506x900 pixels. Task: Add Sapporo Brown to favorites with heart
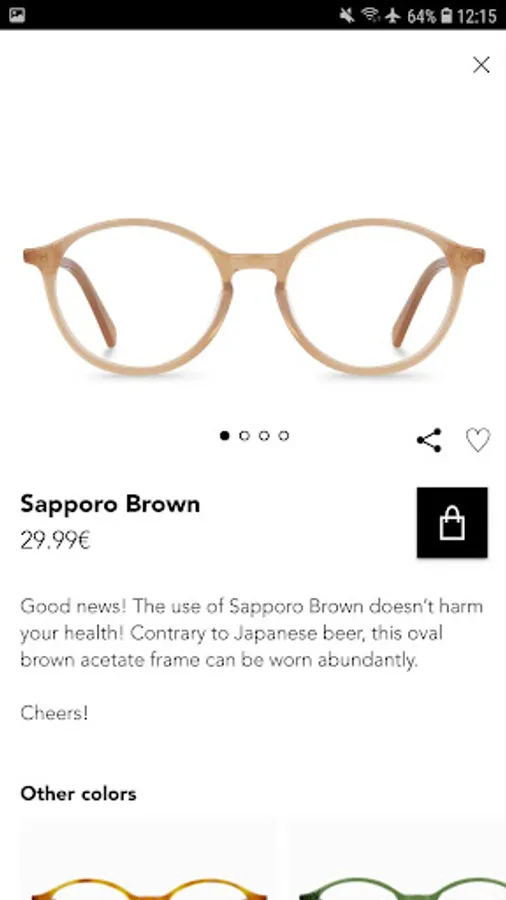(477, 440)
